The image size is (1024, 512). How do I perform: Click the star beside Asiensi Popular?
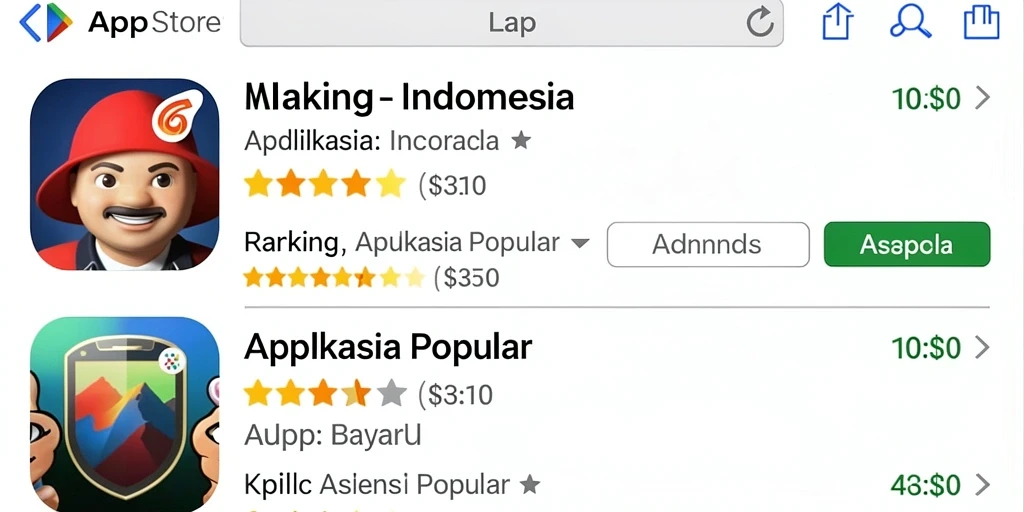(x=530, y=485)
